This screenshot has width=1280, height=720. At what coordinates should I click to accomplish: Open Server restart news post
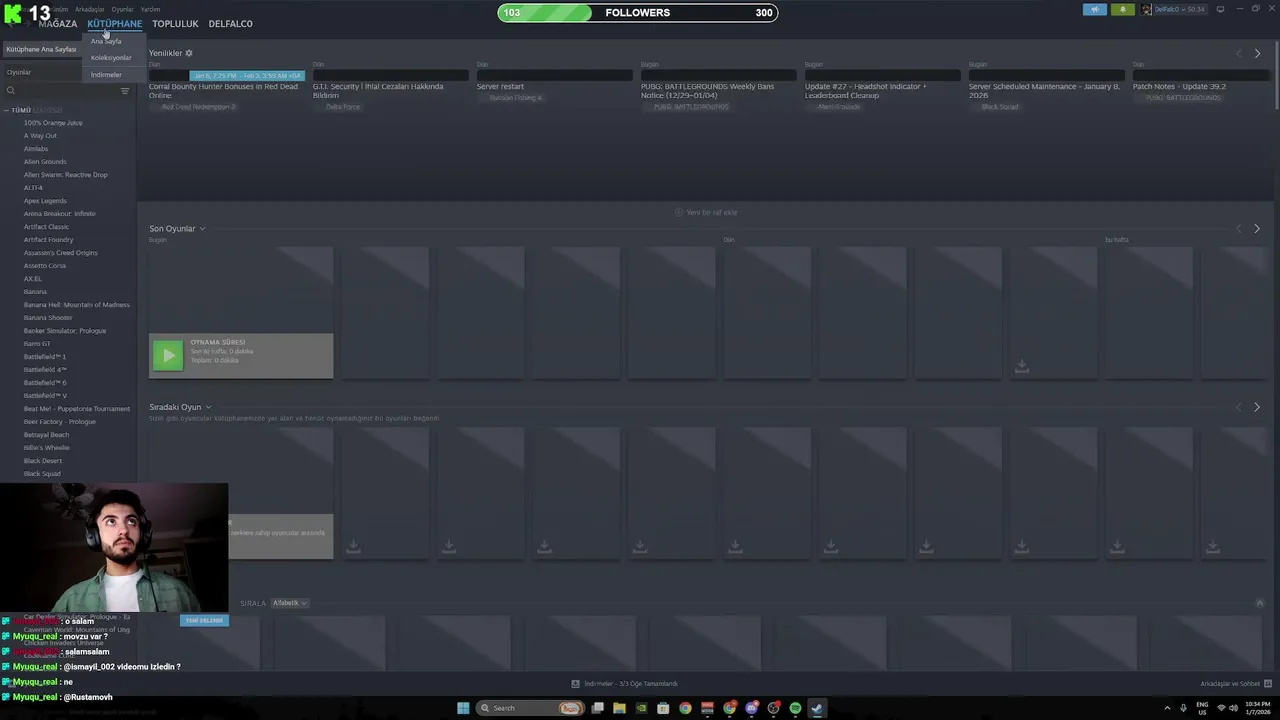pyautogui.click(x=500, y=87)
